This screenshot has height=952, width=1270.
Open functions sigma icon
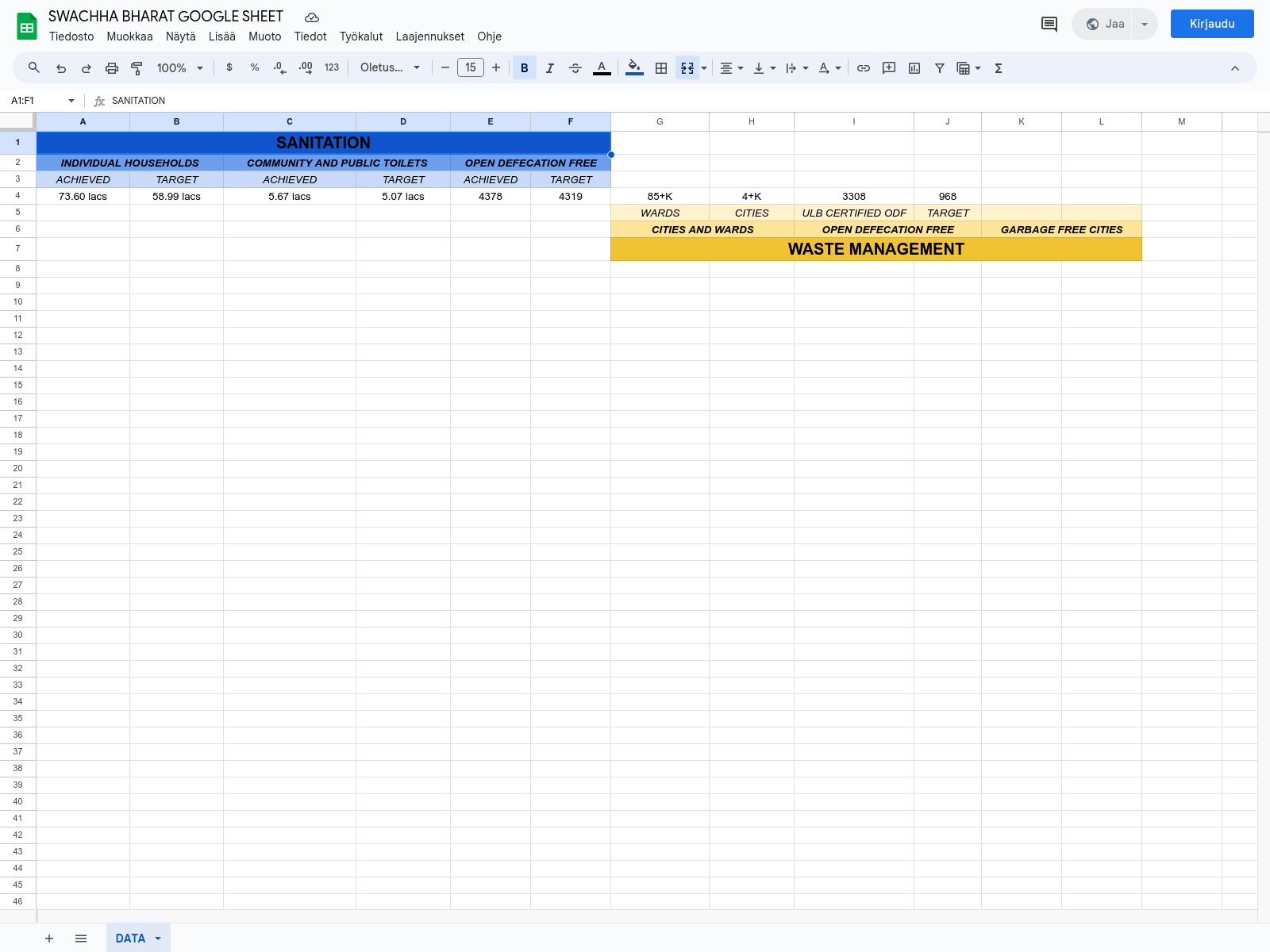[999, 68]
